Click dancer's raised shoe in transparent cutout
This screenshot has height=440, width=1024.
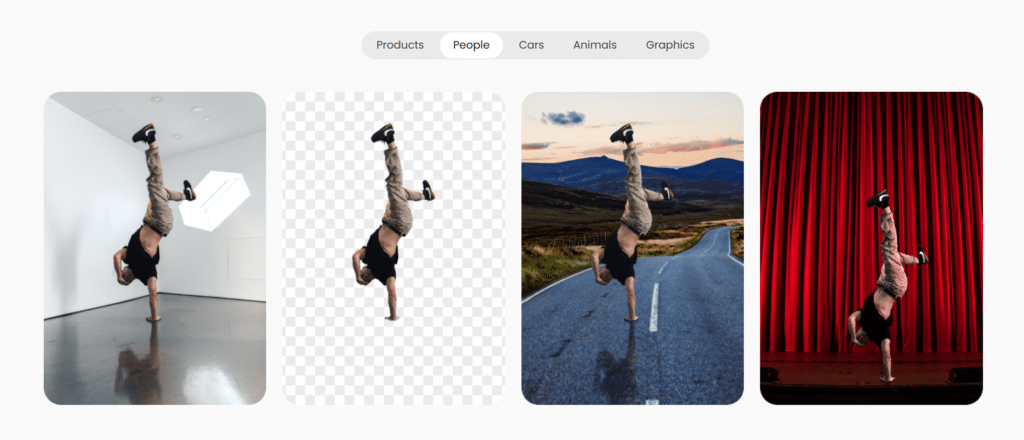(383, 132)
